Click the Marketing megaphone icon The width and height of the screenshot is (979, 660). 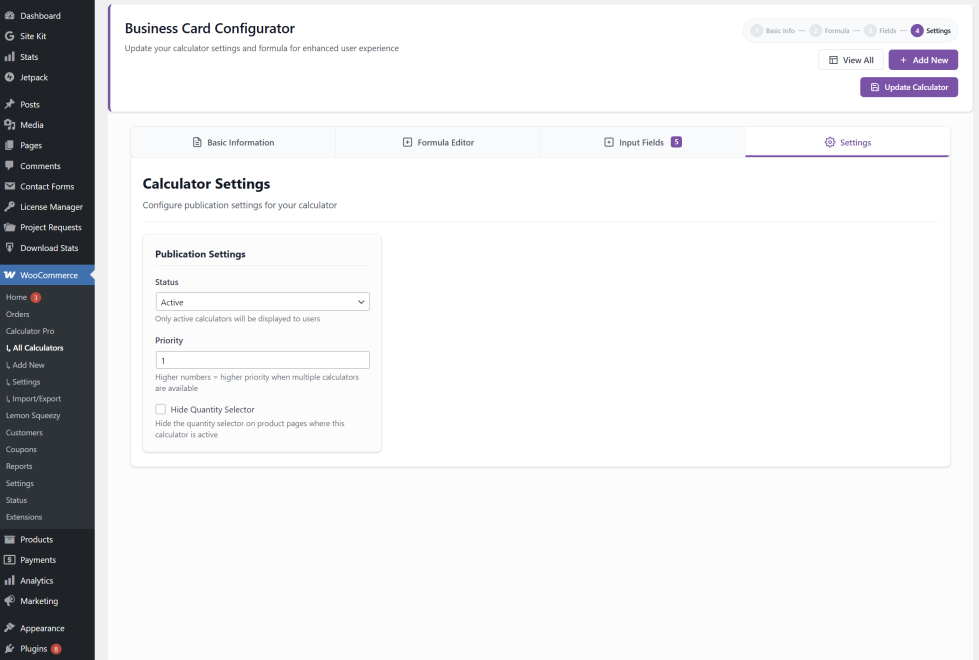(10, 601)
